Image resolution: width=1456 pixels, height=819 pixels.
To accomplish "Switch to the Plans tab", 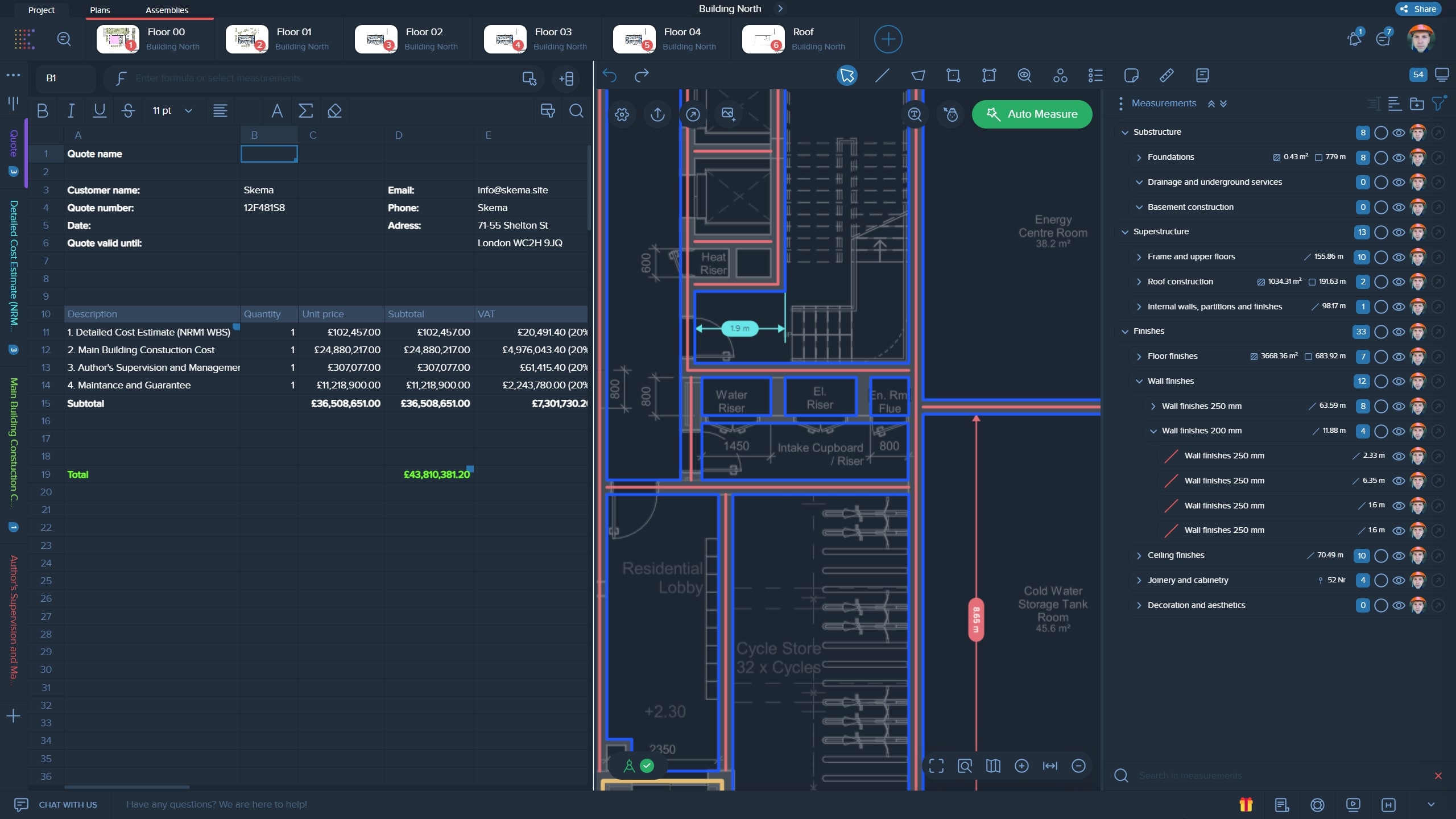I will point(100,10).
